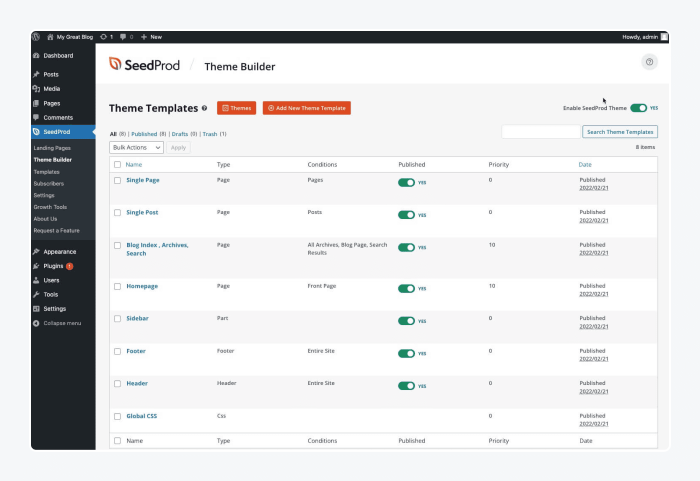Open Growth Tools submenu item
Viewport: 700px width, 481px height.
(50, 207)
